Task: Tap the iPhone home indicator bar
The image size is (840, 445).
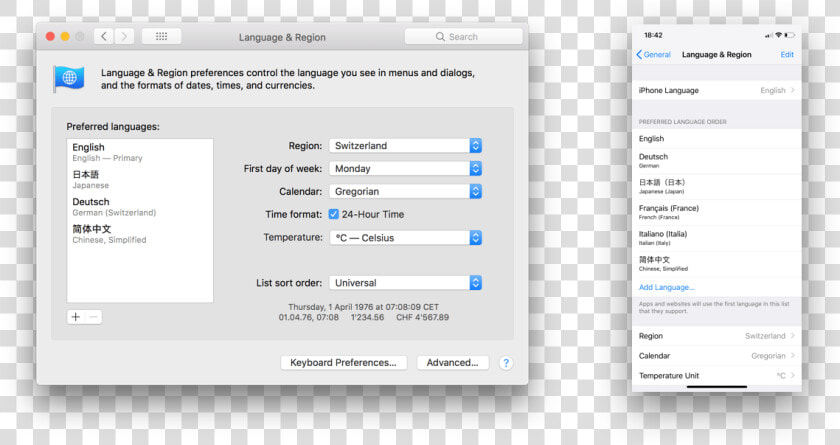Action: 717,387
